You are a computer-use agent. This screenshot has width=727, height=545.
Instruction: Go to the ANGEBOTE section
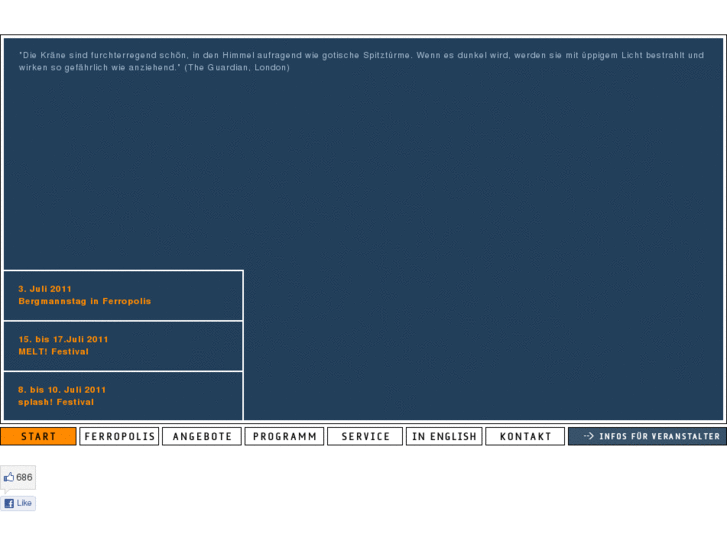[202, 436]
